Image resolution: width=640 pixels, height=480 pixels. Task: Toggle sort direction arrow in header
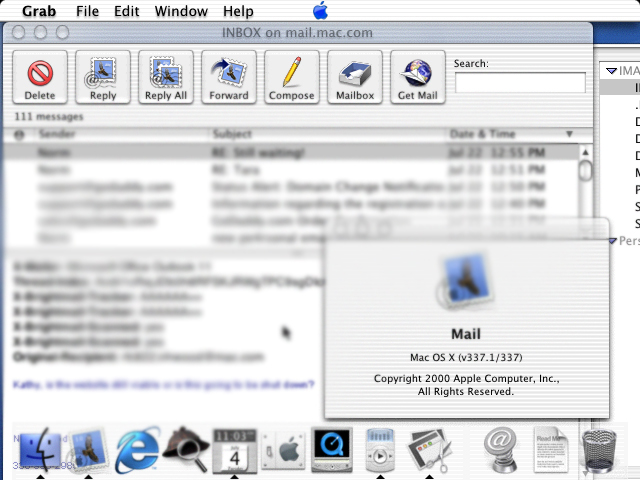(570, 134)
